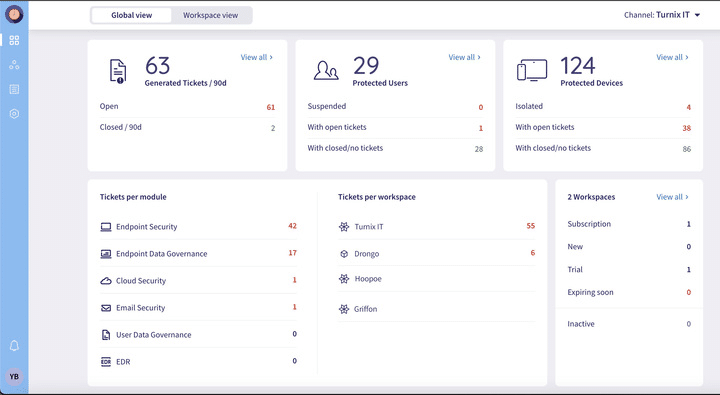The width and height of the screenshot is (720, 395).
Task: Click the Suspended users row
Action: tap(395, 107)
